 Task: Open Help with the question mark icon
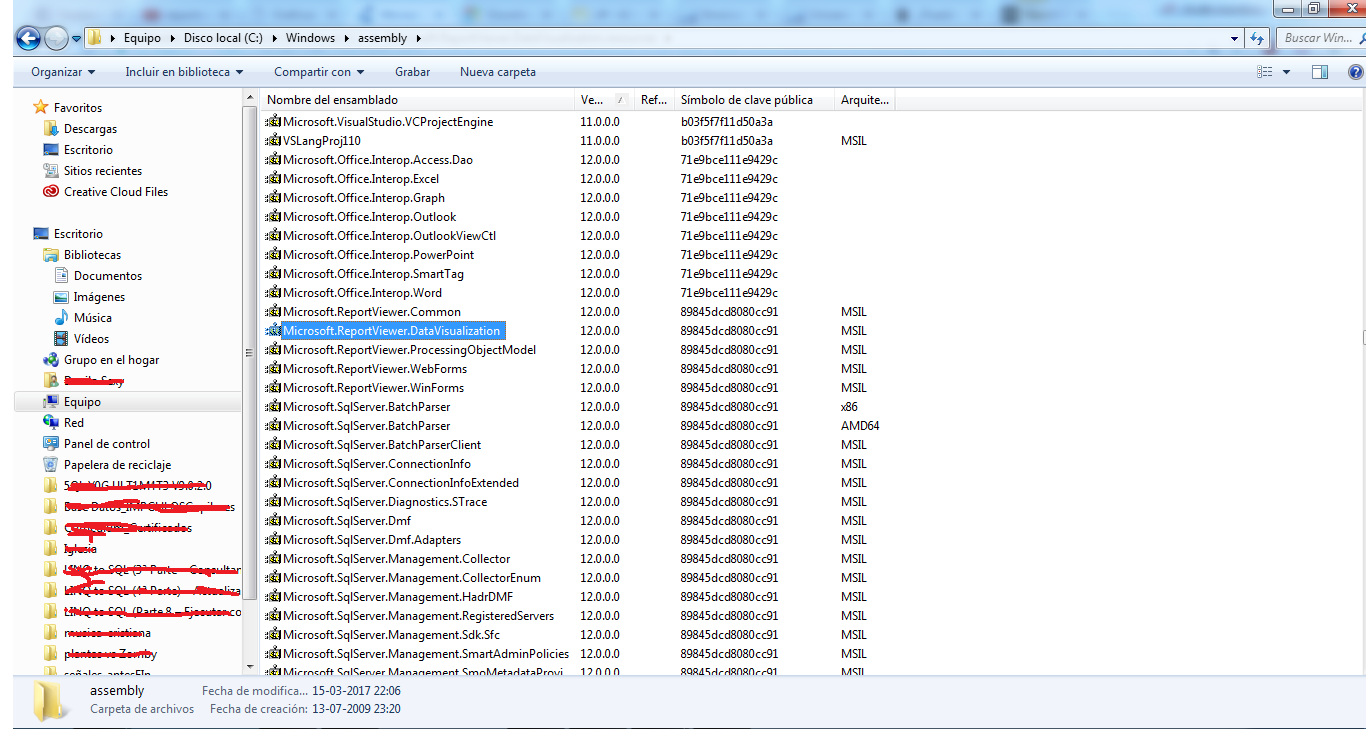(x=1356, y=72)
